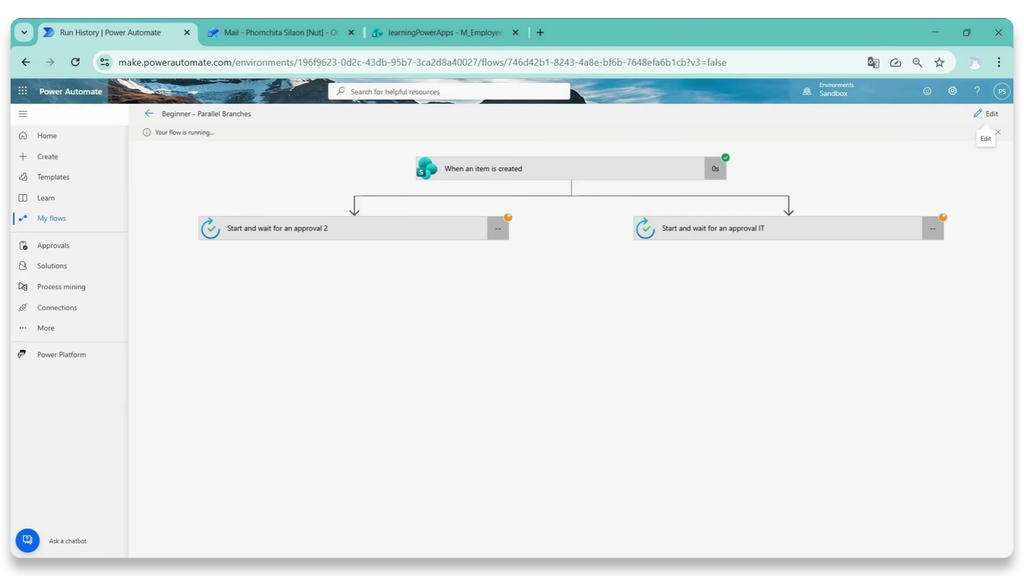The height and width of the screenshot is (576, 1024).
Task: Expand Start and wait for an approval IT
Action: (788, 229)
